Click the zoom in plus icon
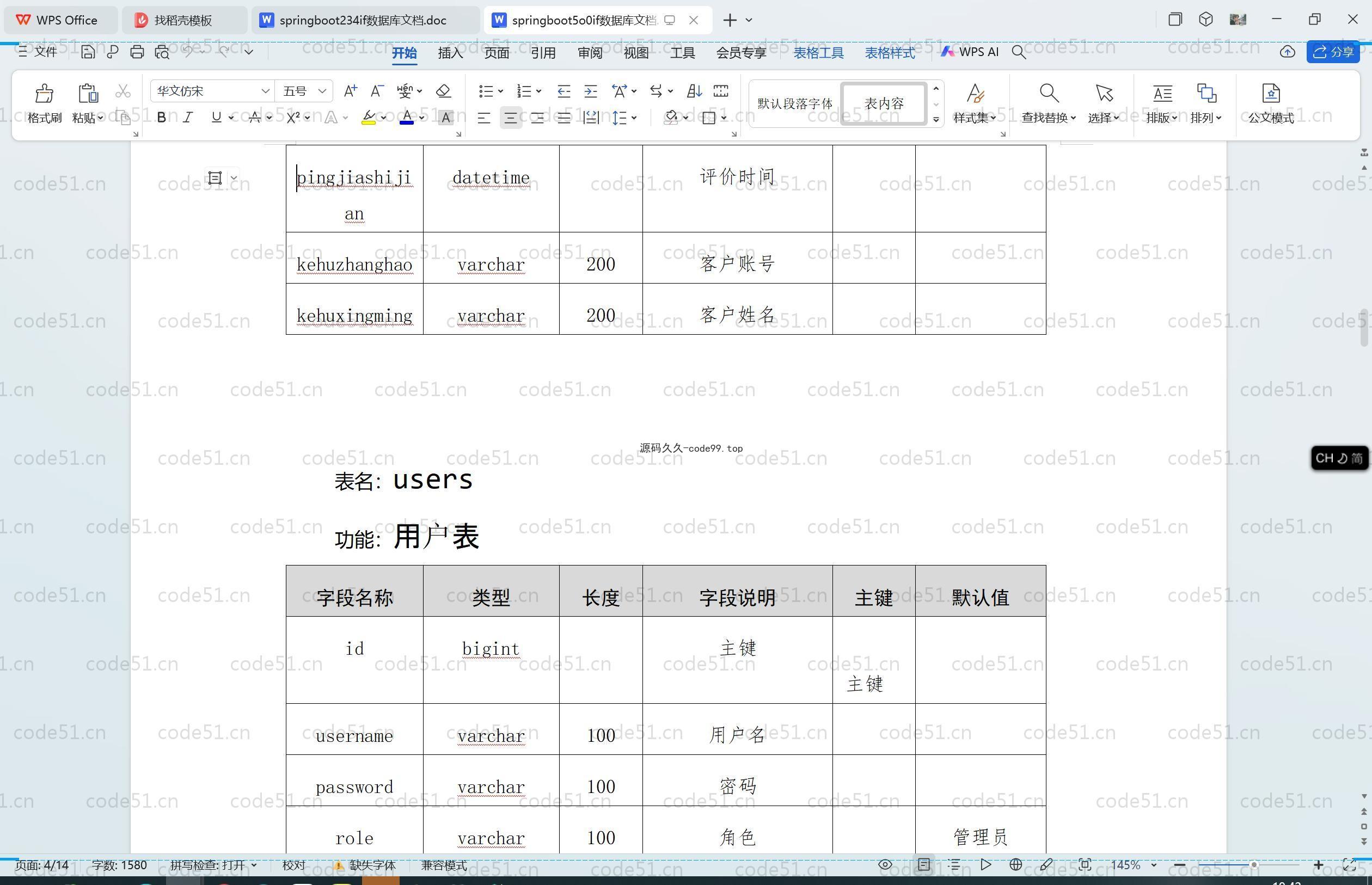This screenshot has width=1372, height=885. (1319, 864)
